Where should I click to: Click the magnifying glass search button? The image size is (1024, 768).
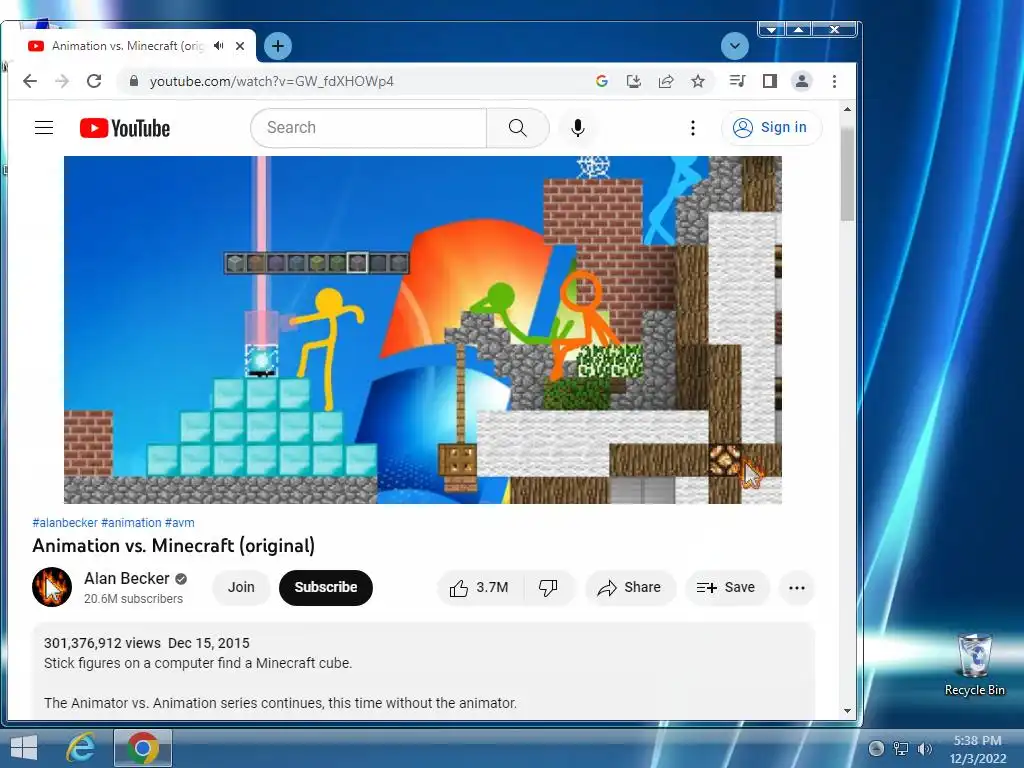point(517,127)
